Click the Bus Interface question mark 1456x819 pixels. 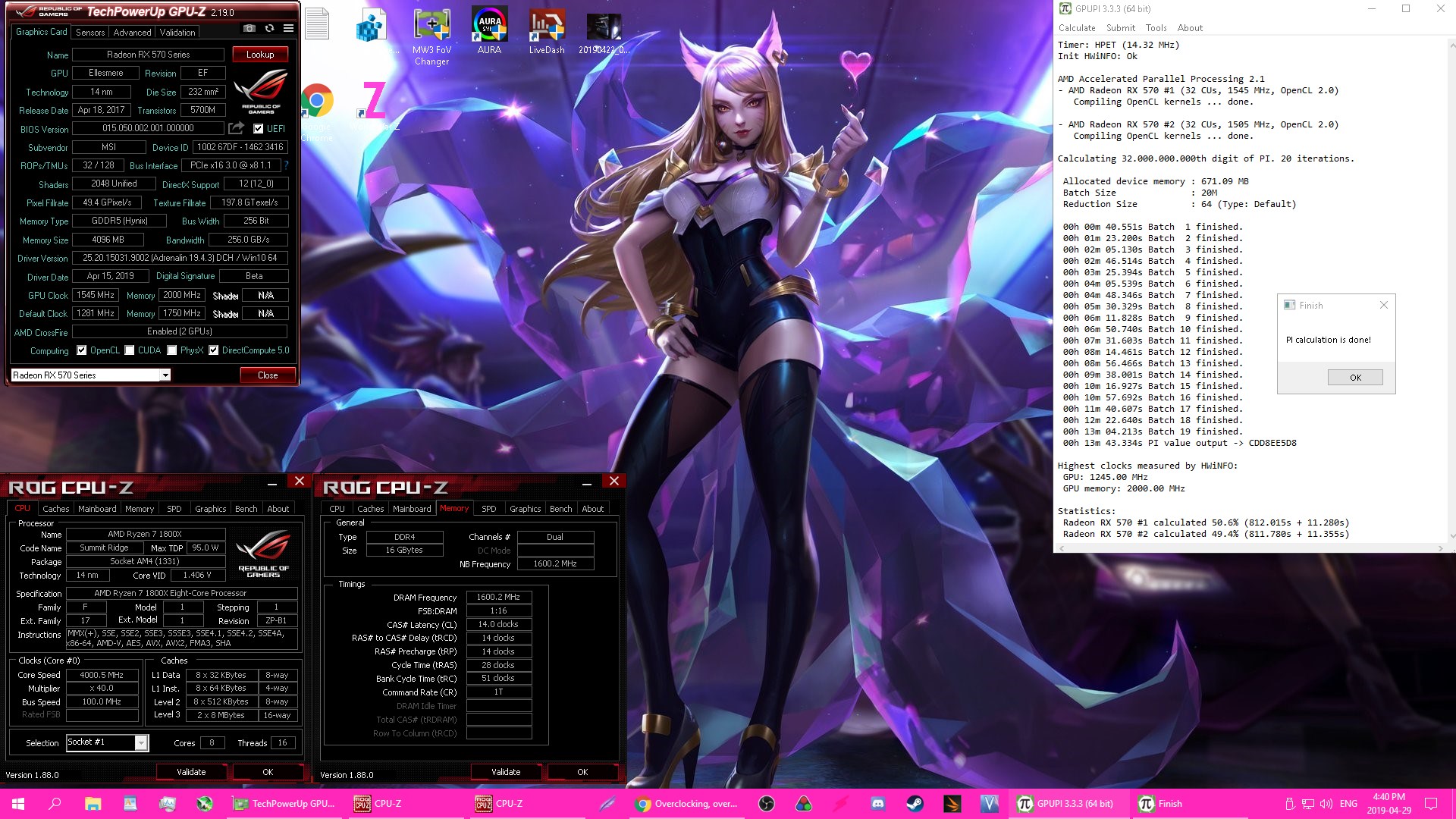[287, 165]
